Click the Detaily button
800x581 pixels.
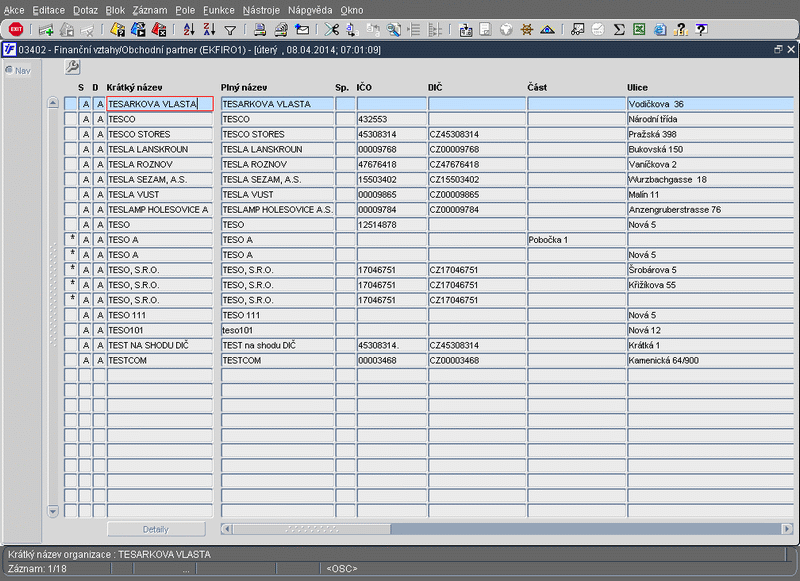(156, 529)
